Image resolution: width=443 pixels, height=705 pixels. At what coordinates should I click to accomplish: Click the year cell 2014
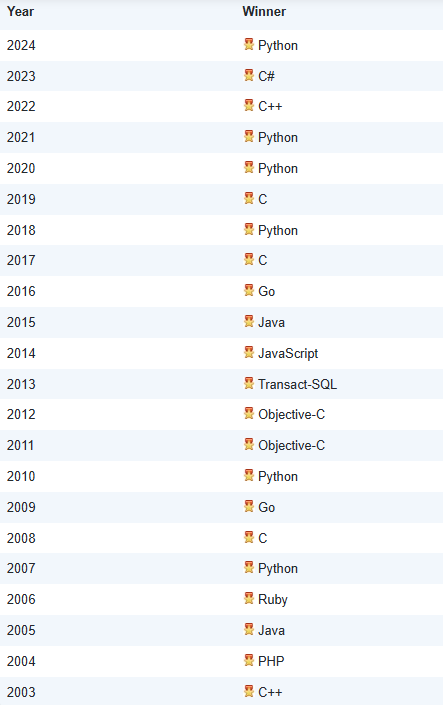coord(21,353)
